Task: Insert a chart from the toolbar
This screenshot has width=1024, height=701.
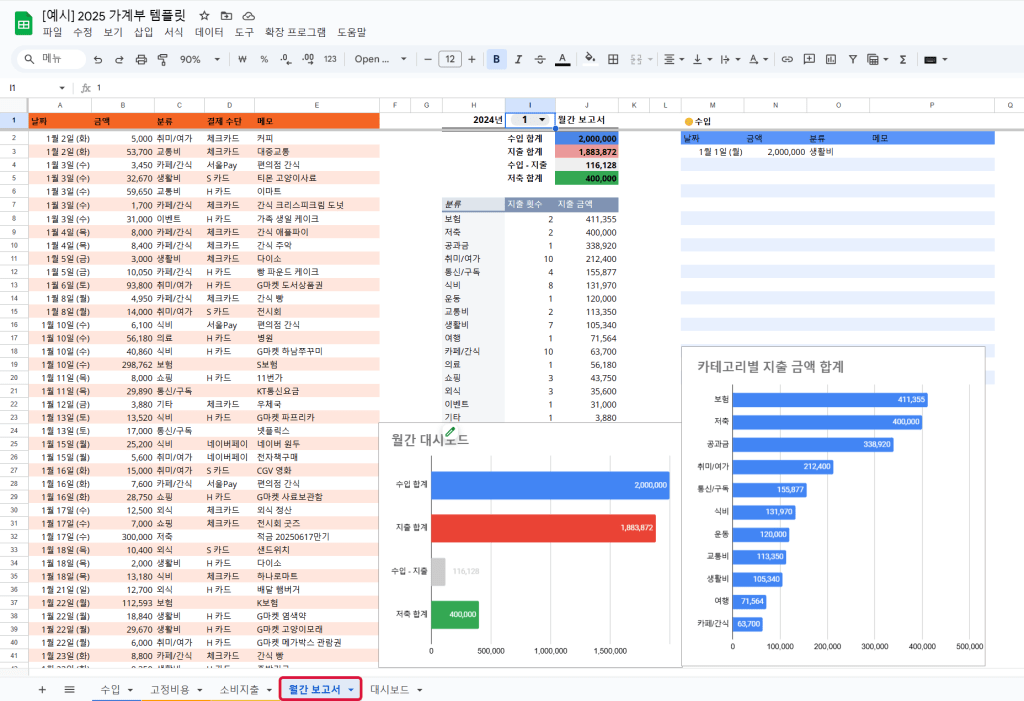Action: [831, 59]
